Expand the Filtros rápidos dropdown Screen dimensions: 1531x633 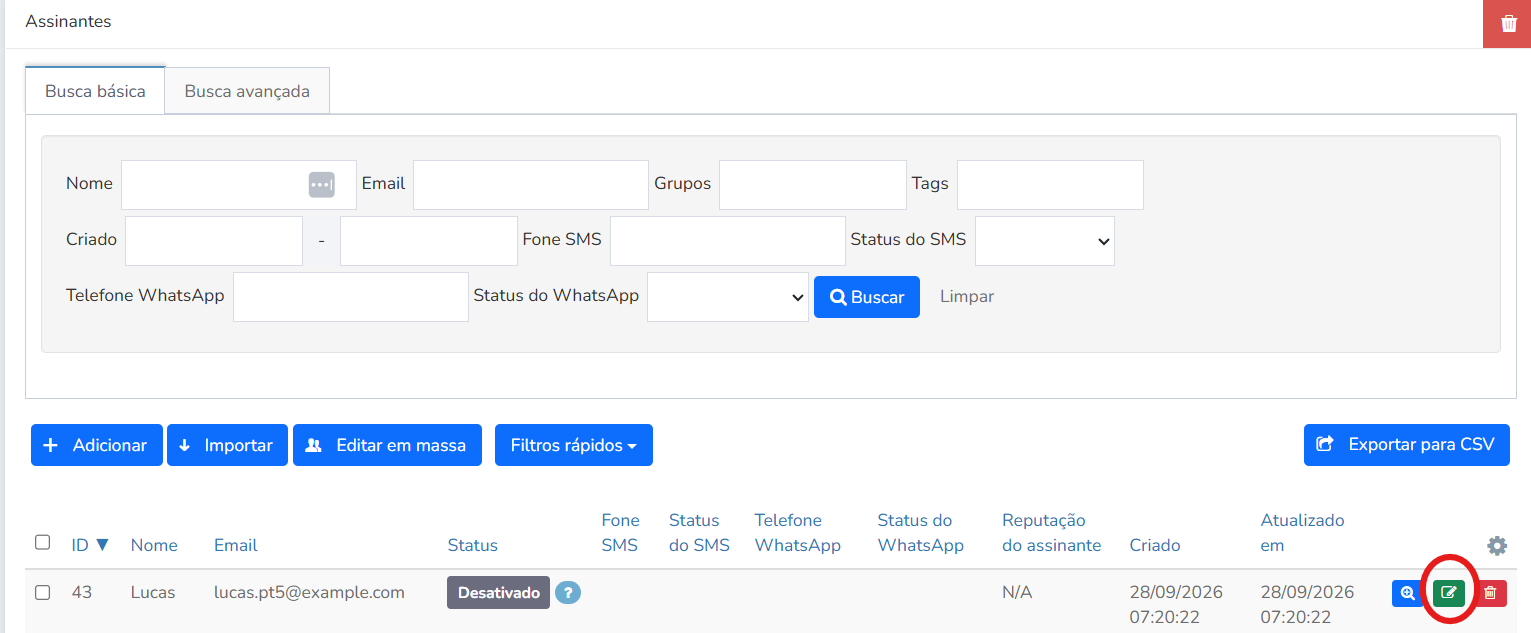(574, 445)
